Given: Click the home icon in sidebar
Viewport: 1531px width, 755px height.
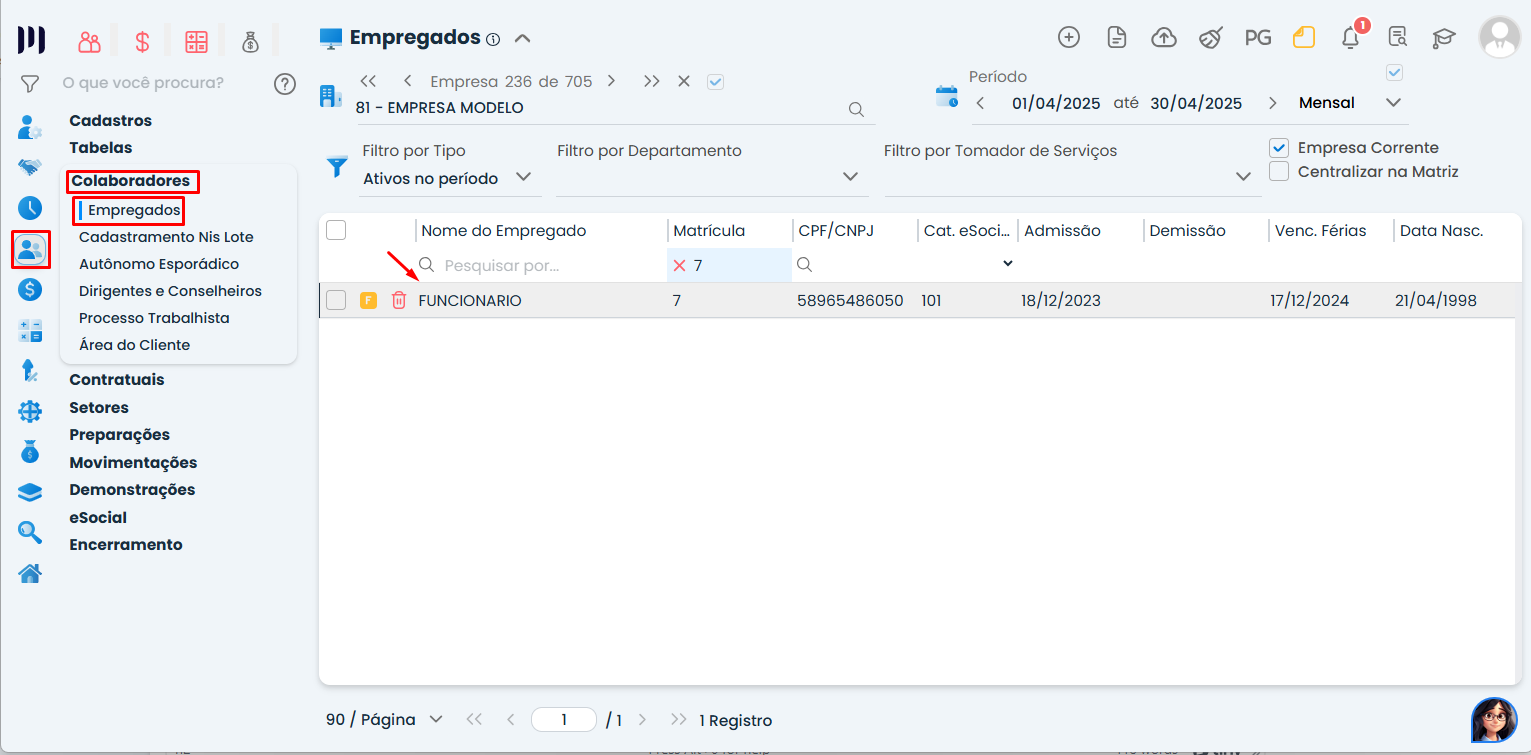Looking at the screenshot, I should click(30, 574).
